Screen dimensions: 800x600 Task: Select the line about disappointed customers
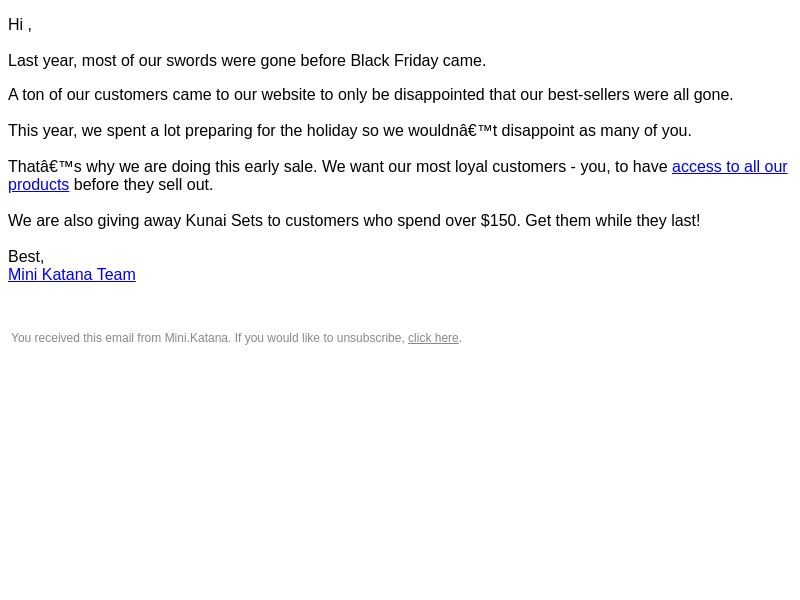370,95
